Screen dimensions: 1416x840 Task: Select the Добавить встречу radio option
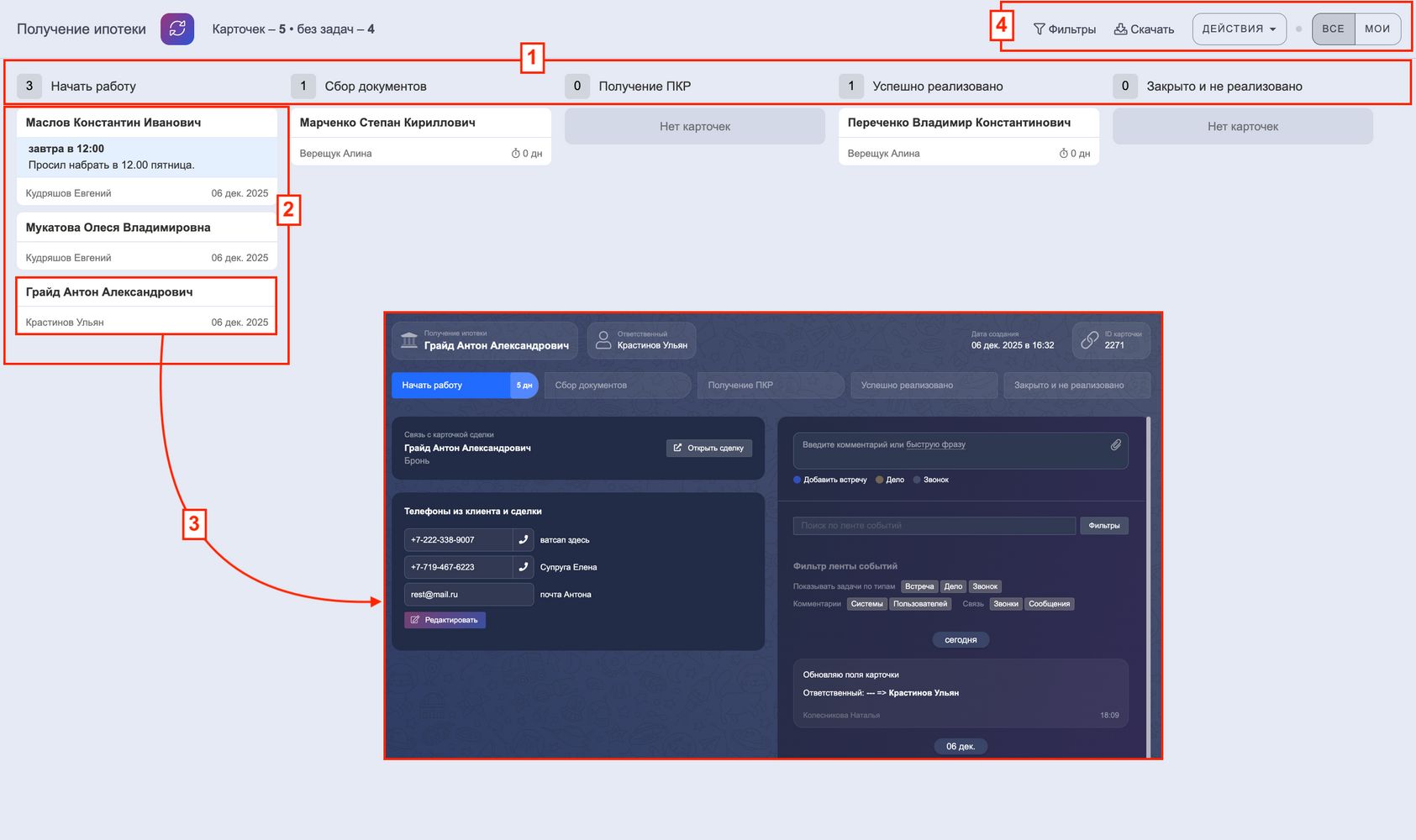(797, 480)
